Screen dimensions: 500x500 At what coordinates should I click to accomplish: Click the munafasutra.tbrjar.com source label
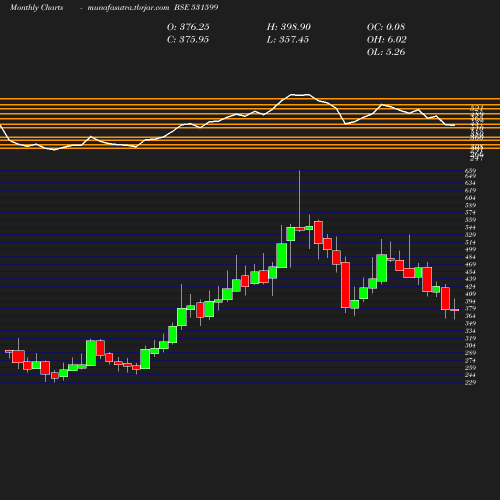(x=128, y=7)
